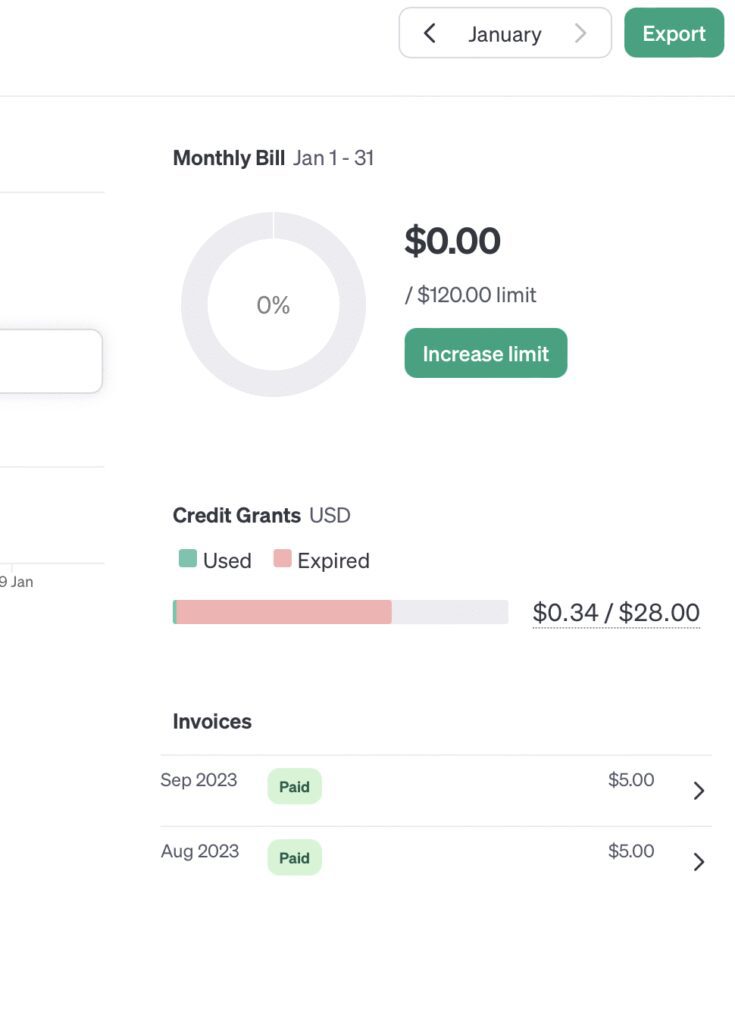Screen dimensions: 735x1024
Task: Open the Sep 2023 invoice chevron
Action: tap(699, 791)
